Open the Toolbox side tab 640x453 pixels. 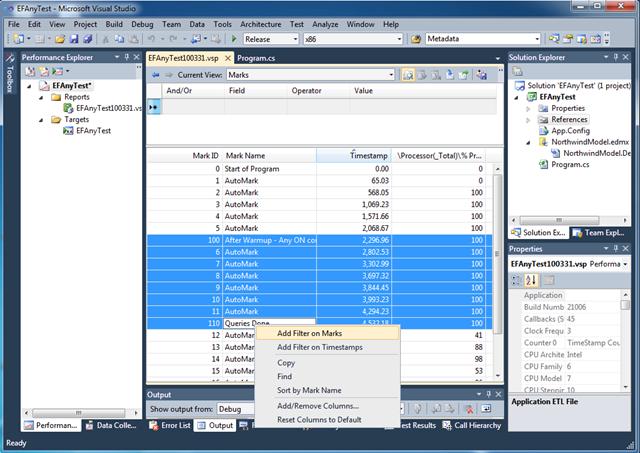click(x=10, y=73)
